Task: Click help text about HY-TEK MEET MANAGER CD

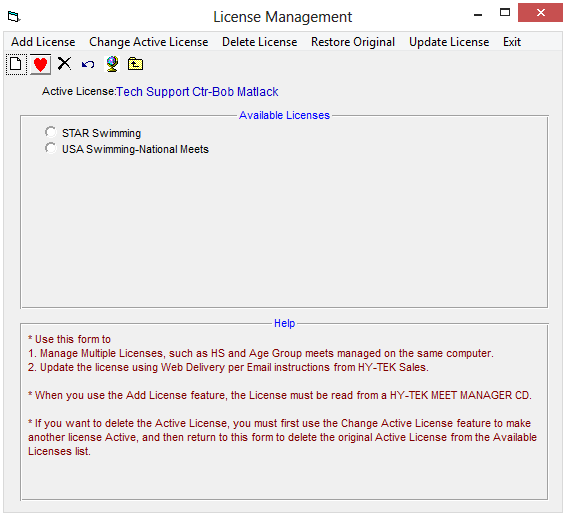Action: pos(280,395)
